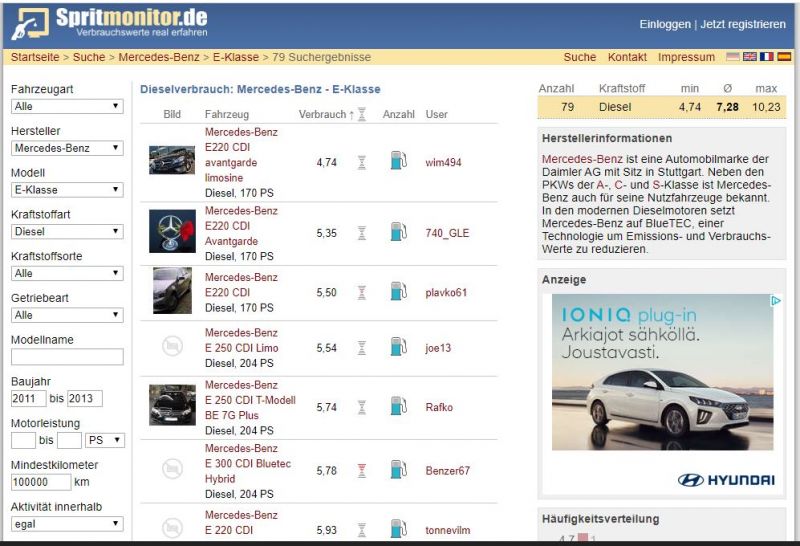Click Motorleistung maximum input field

(x=69, y=440)
